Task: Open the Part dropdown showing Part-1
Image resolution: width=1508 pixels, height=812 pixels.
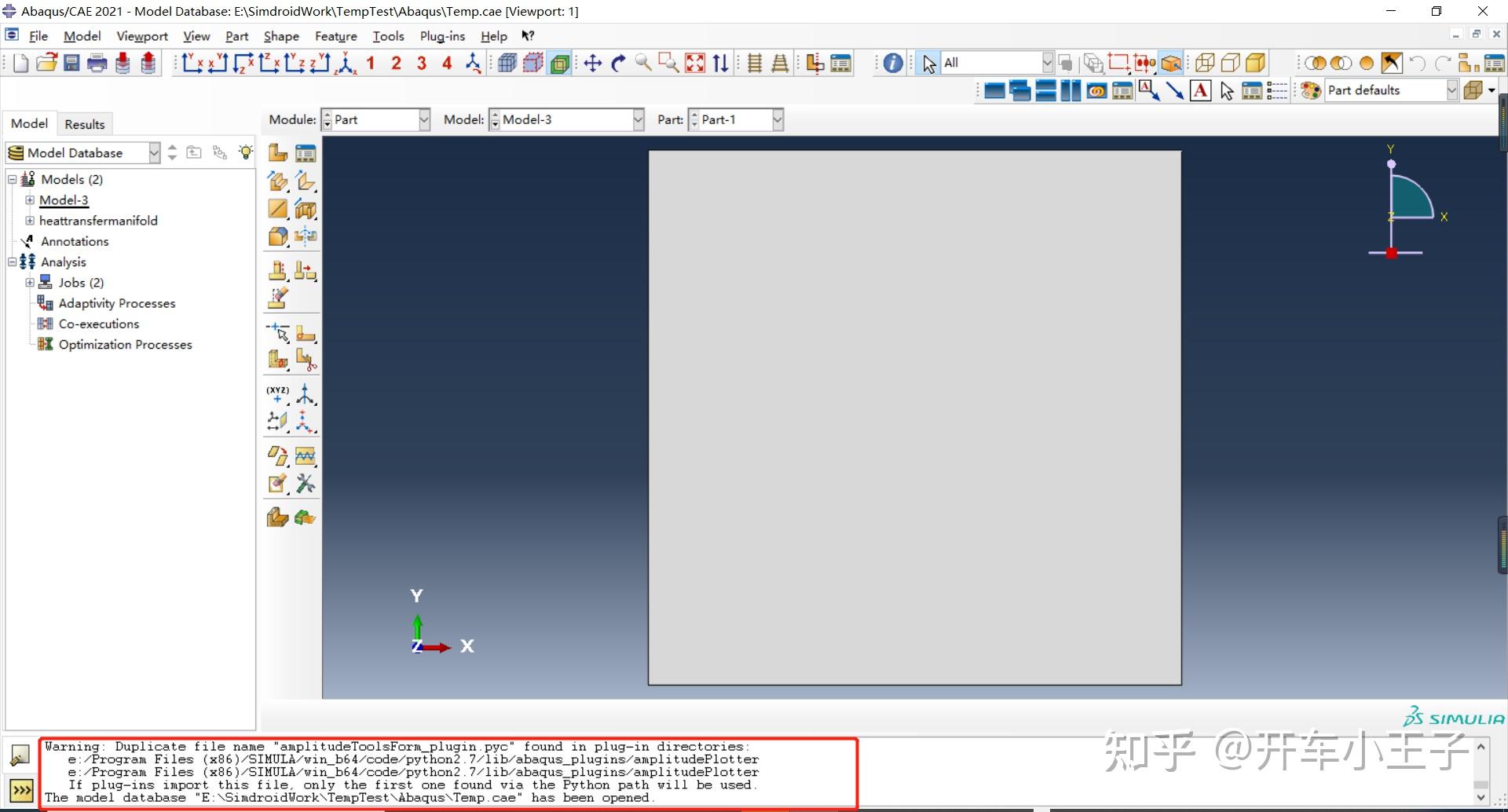Action: point(777,119)
